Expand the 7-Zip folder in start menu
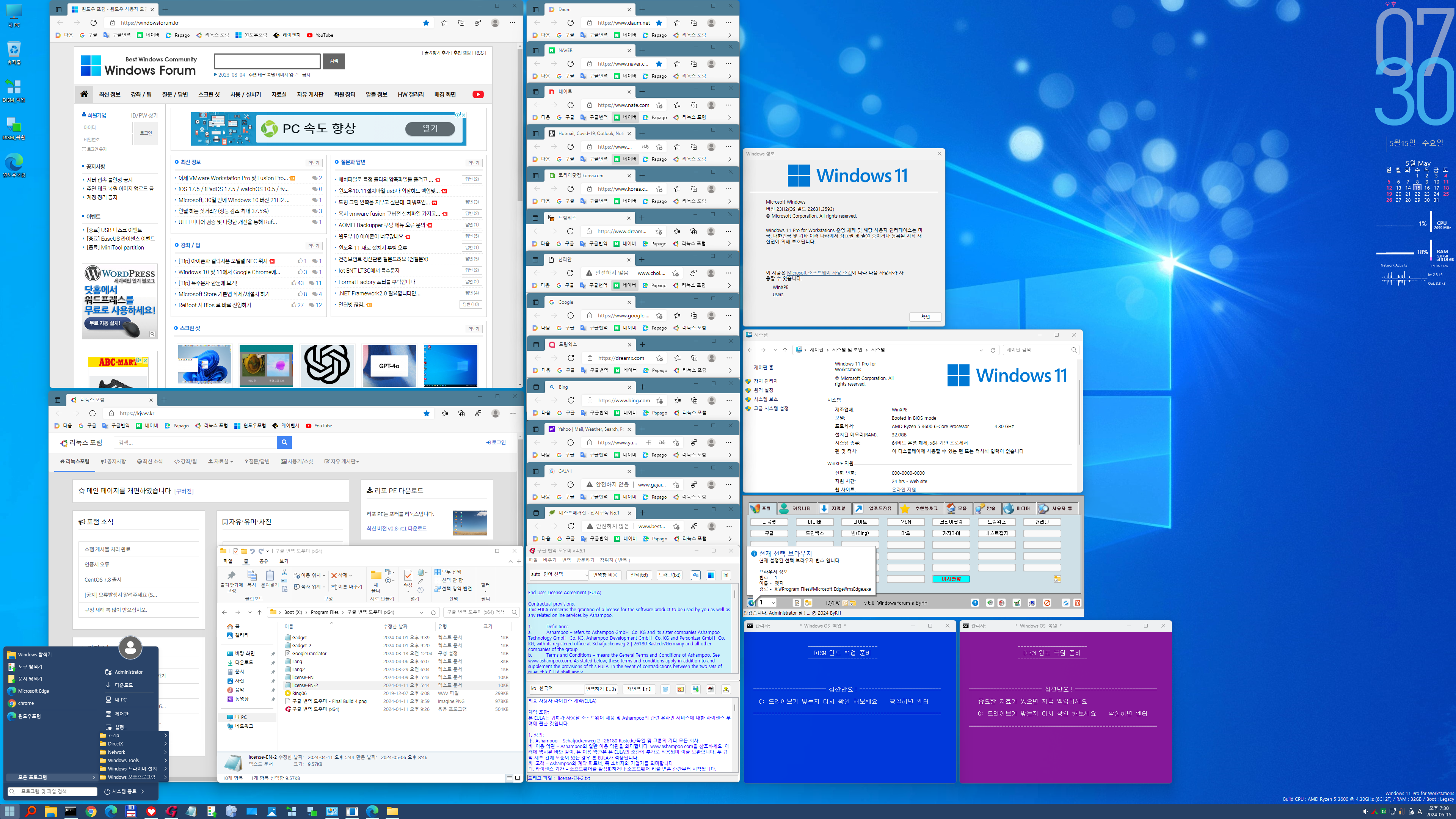This screenshot has height=819, width=1456. tap(133, 735)
